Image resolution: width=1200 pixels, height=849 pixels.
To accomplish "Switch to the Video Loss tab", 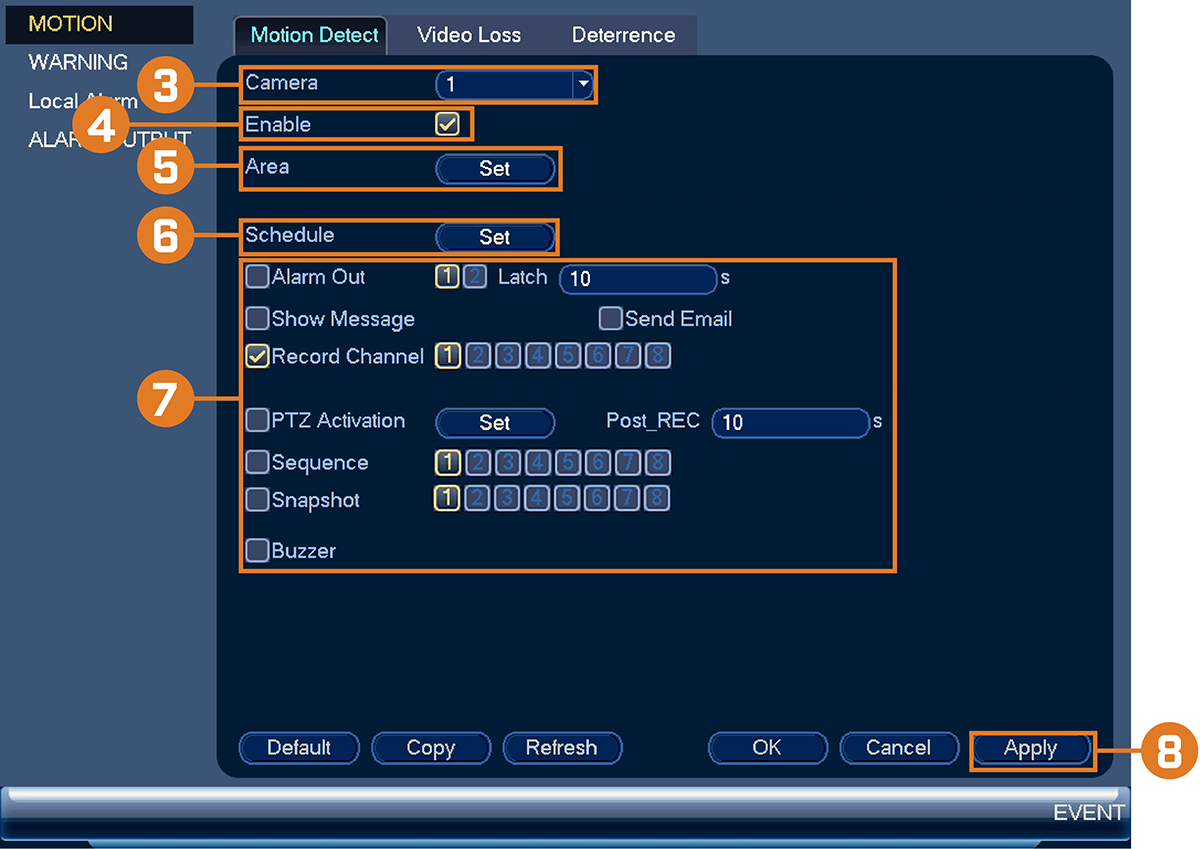I will [x=469, y=35].
